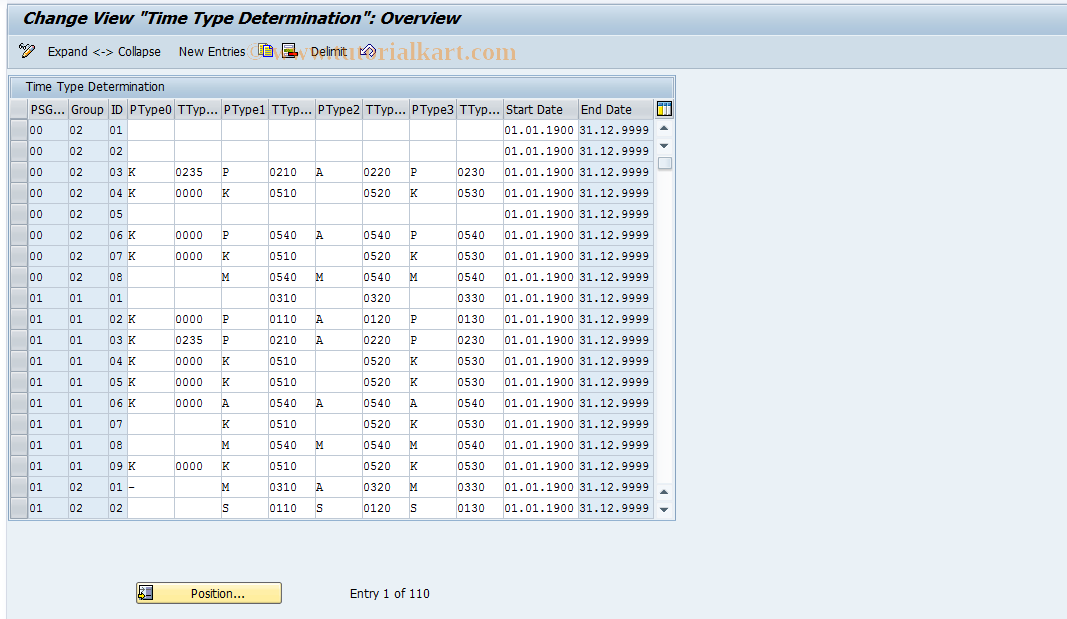Viewport: 1067px width, 619px height.
Task: Click 0120 cell in the last row
Action: (385, 509)
